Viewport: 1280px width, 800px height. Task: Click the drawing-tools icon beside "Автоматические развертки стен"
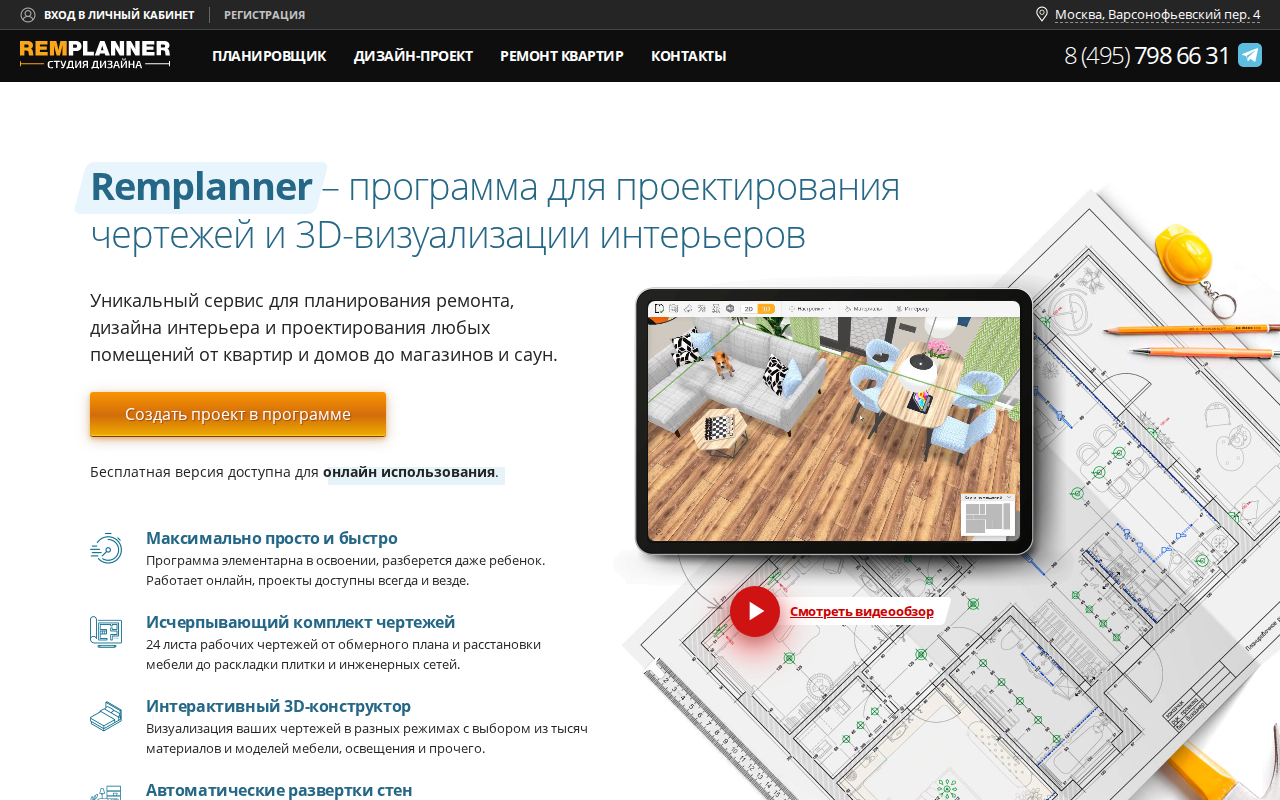coord(106,792)
